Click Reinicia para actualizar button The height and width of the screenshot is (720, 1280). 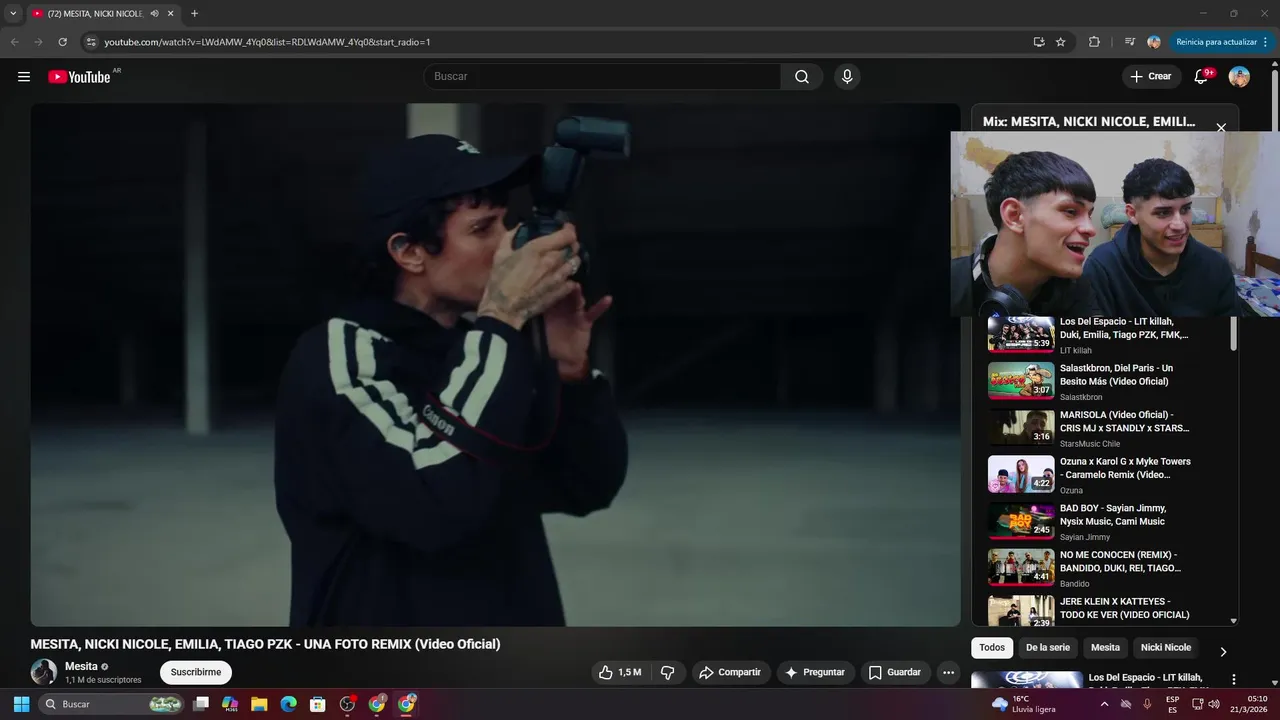(x=1222, y=42)
